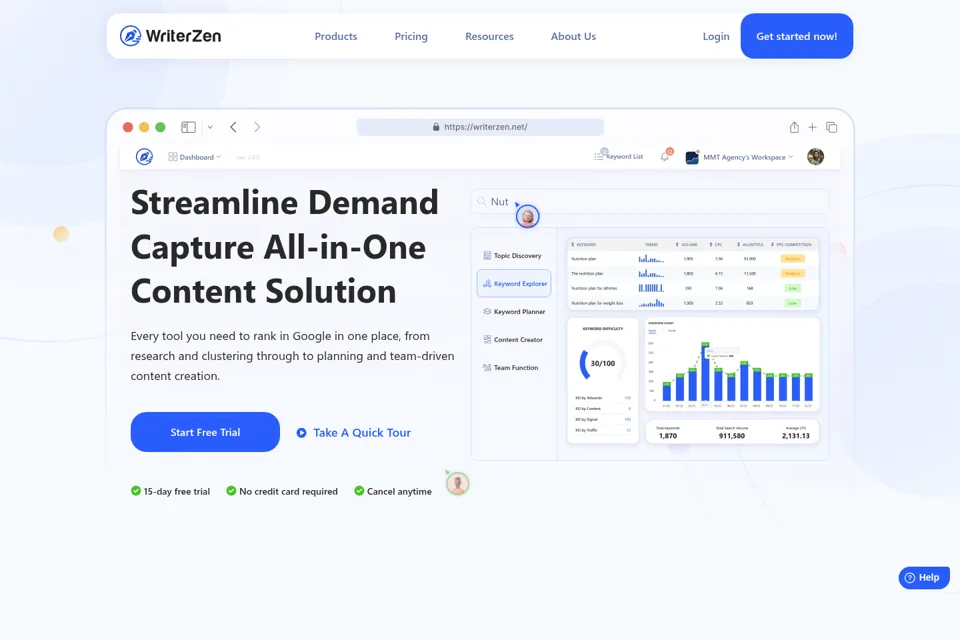Viewport: 960px width, 640px height.
Task: Click the Cancel anytime text
Action: (399, 491)
